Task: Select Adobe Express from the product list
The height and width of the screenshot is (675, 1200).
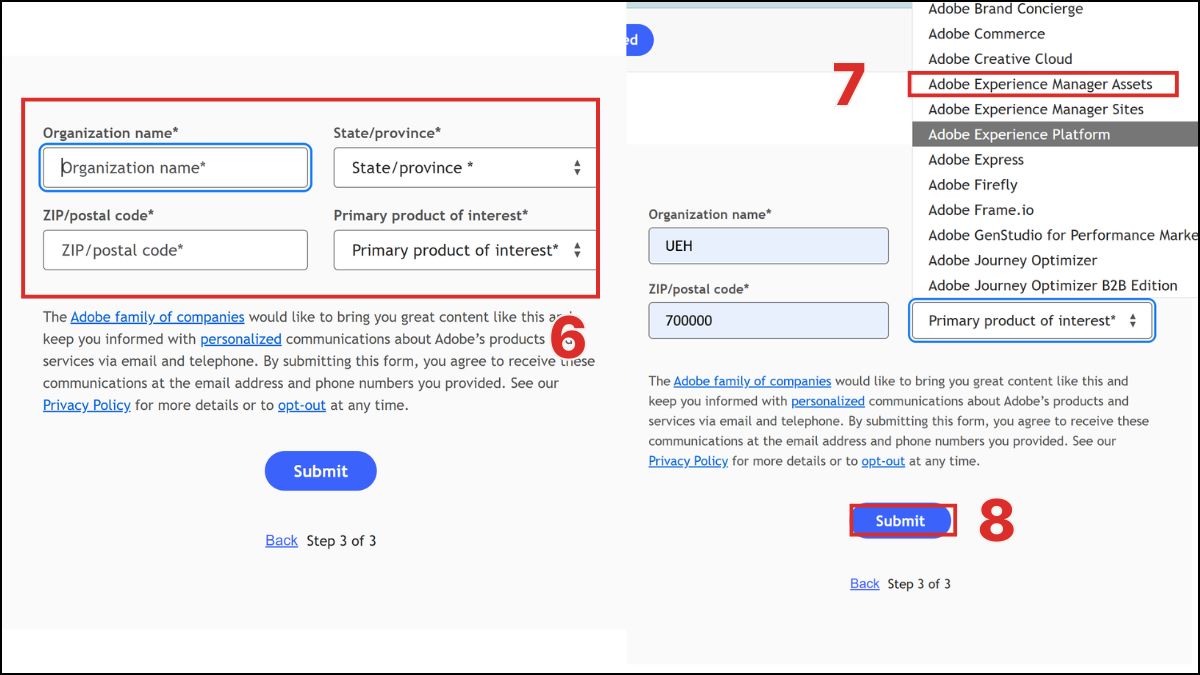Action: tap(975, 160)
